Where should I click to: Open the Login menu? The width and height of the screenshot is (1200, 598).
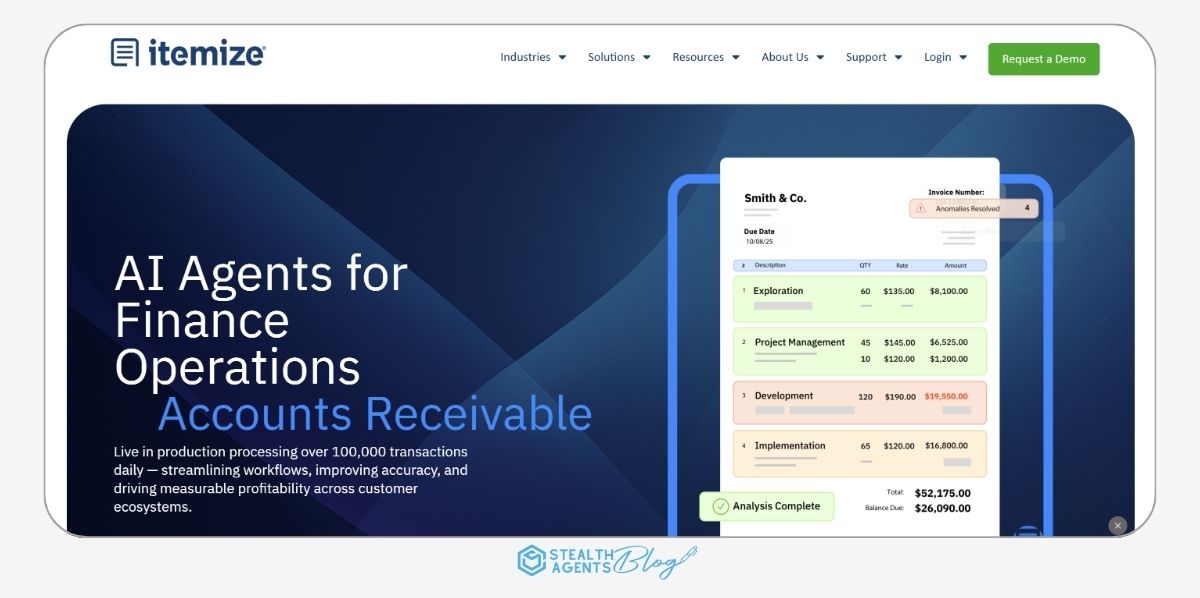[x=945, y=58]
